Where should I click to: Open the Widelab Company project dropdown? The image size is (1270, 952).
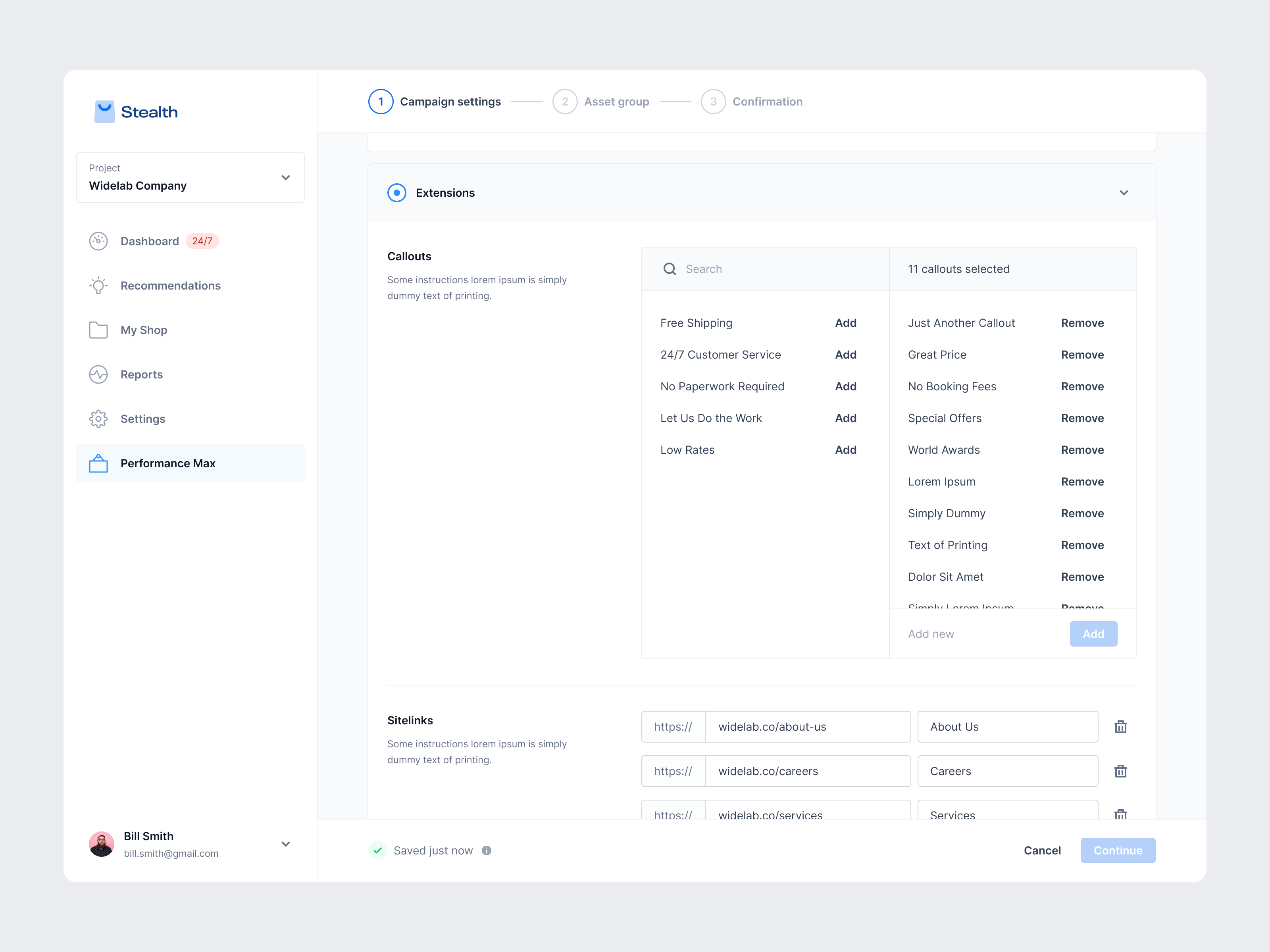pos(190,177)
